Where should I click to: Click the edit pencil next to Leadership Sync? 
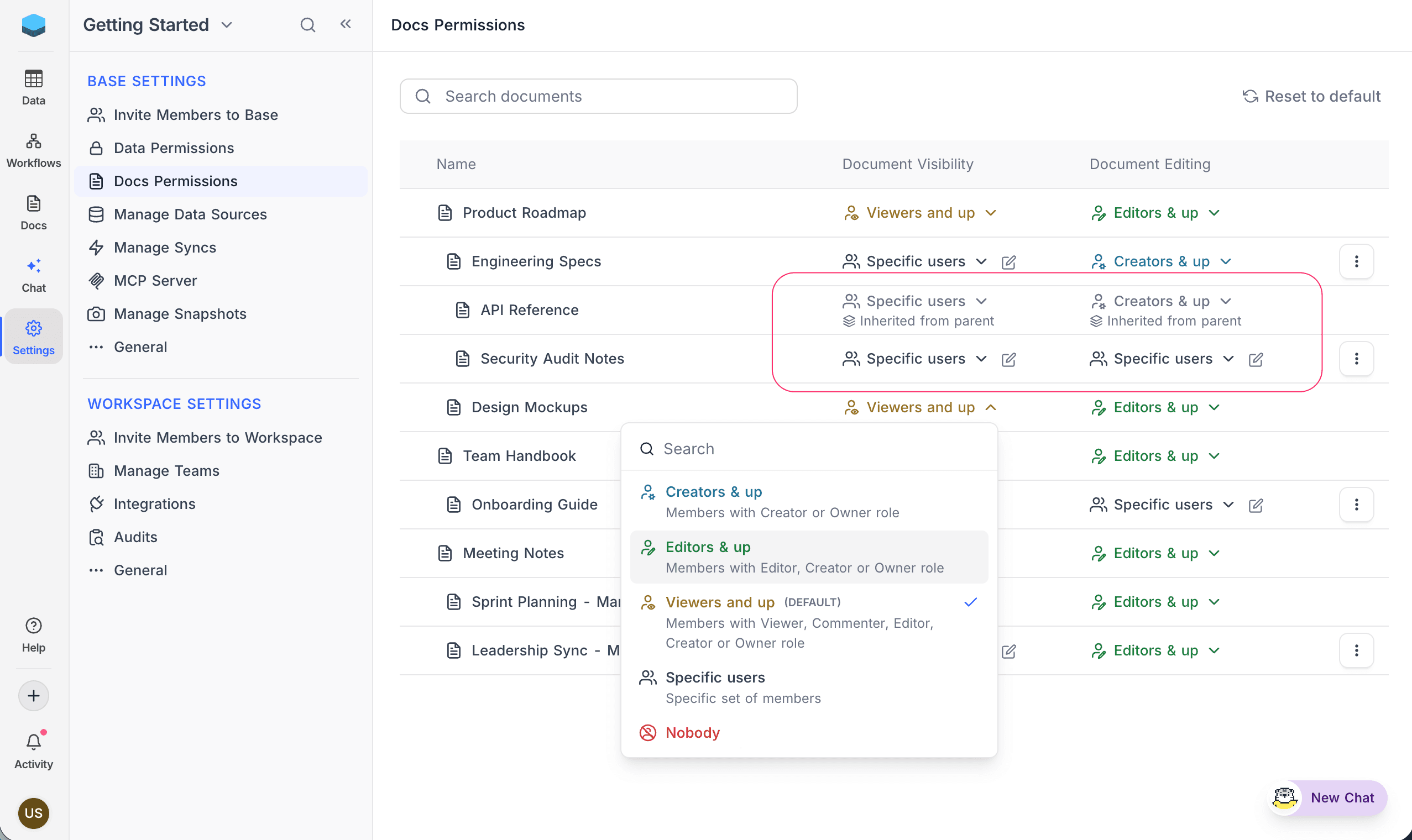click(1009, 650)
